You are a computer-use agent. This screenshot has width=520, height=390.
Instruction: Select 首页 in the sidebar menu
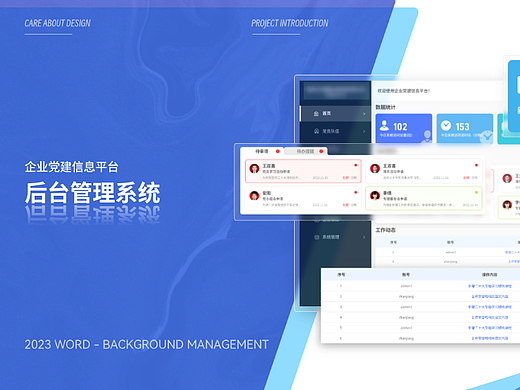(x=335, y=114)
